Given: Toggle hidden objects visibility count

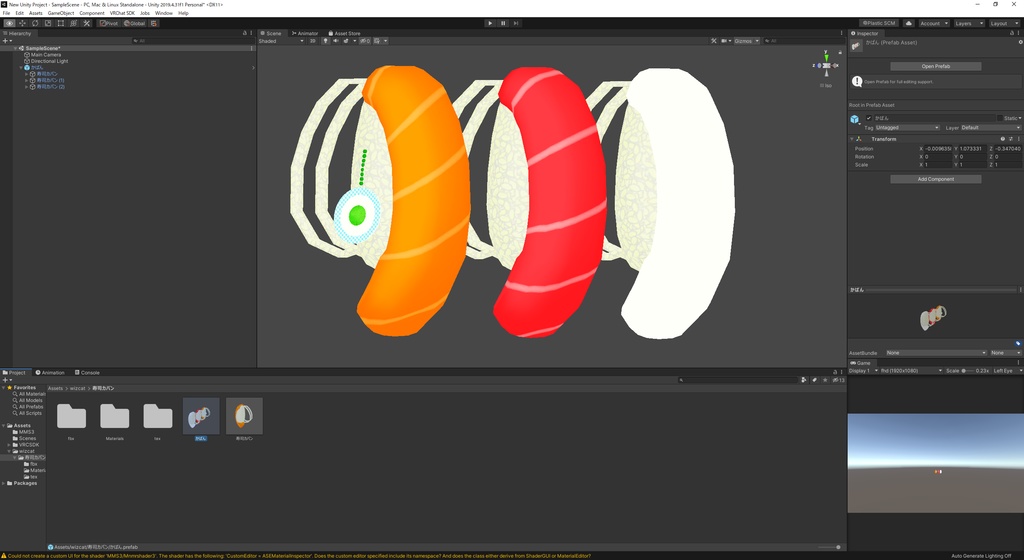Looking at the screenshot, I should (x=365, y=41).
